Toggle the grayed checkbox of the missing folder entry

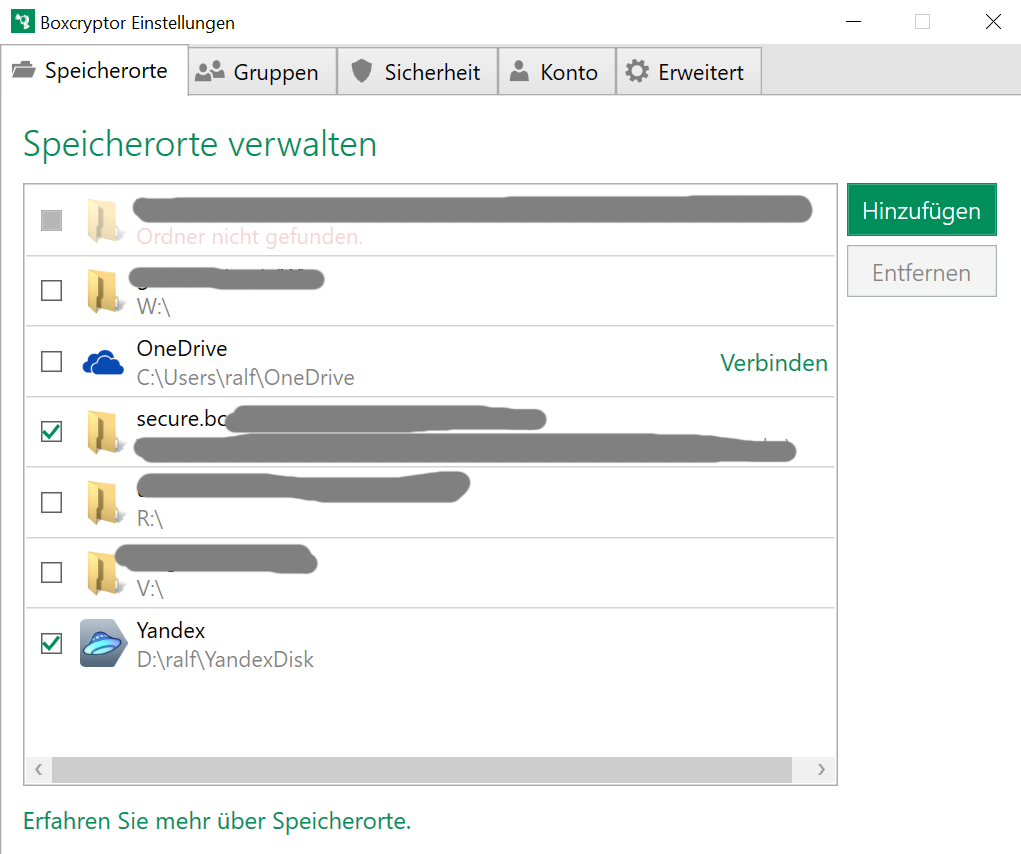coord(51,220)
